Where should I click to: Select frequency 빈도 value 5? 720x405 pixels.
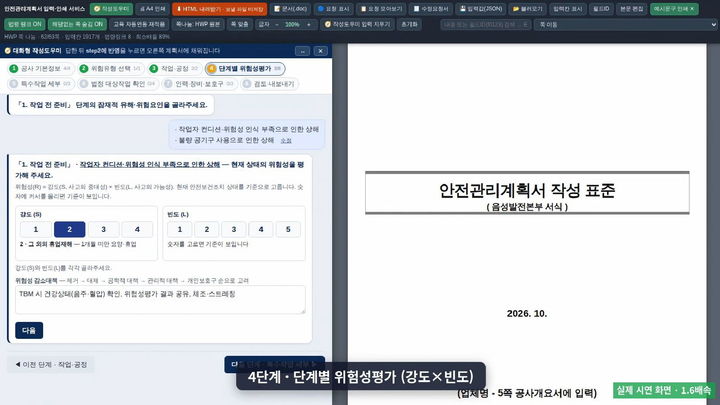point(288,229)
